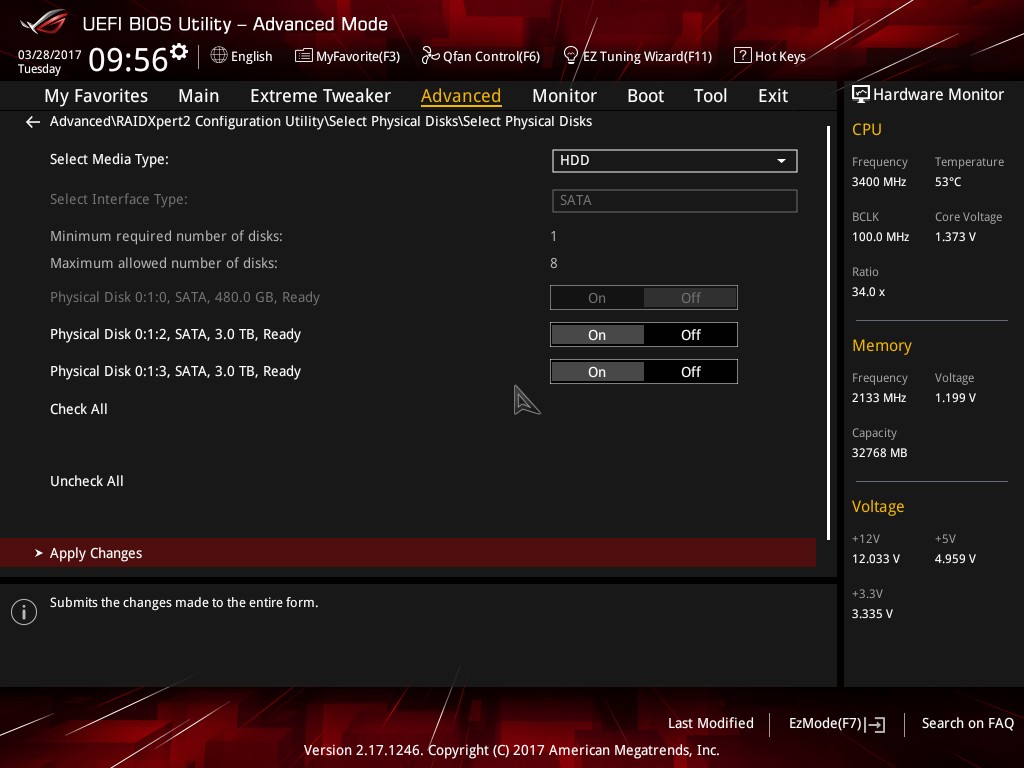Click the EzMode(F7) exit icon

tap(877, 724)
